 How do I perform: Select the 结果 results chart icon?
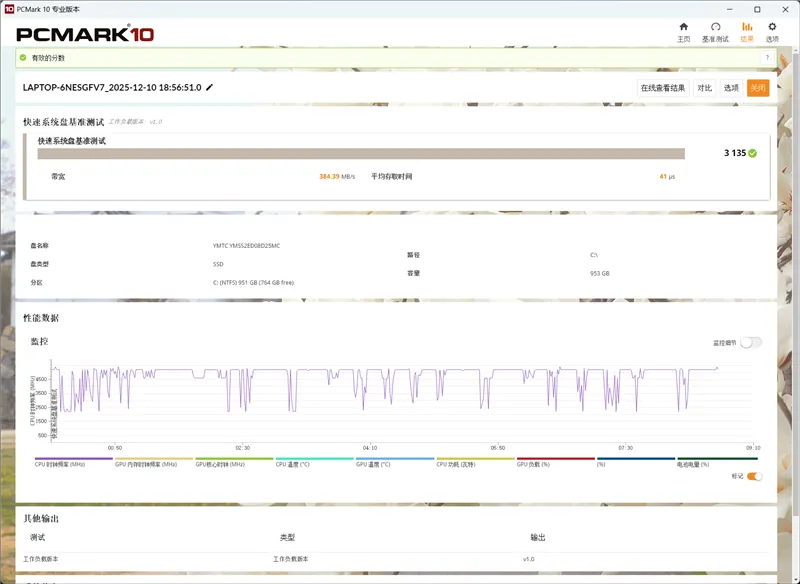pos(747,27)
